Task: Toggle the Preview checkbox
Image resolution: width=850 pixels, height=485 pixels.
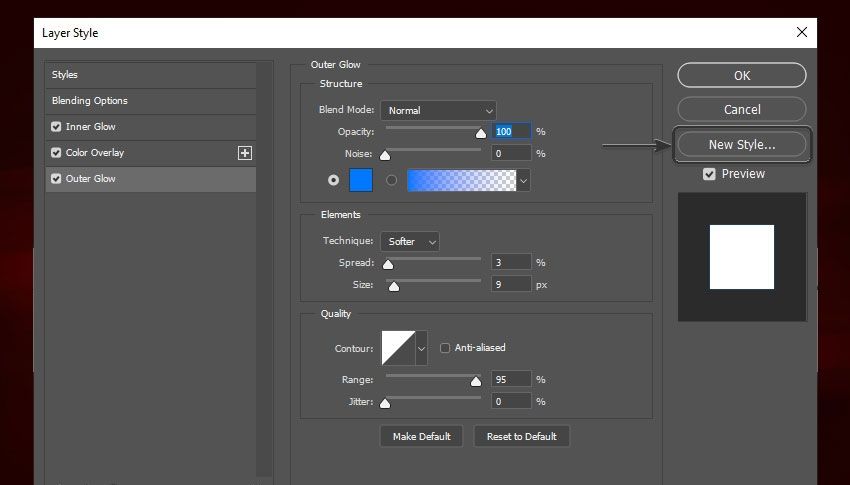Action: tap(709, 174)
